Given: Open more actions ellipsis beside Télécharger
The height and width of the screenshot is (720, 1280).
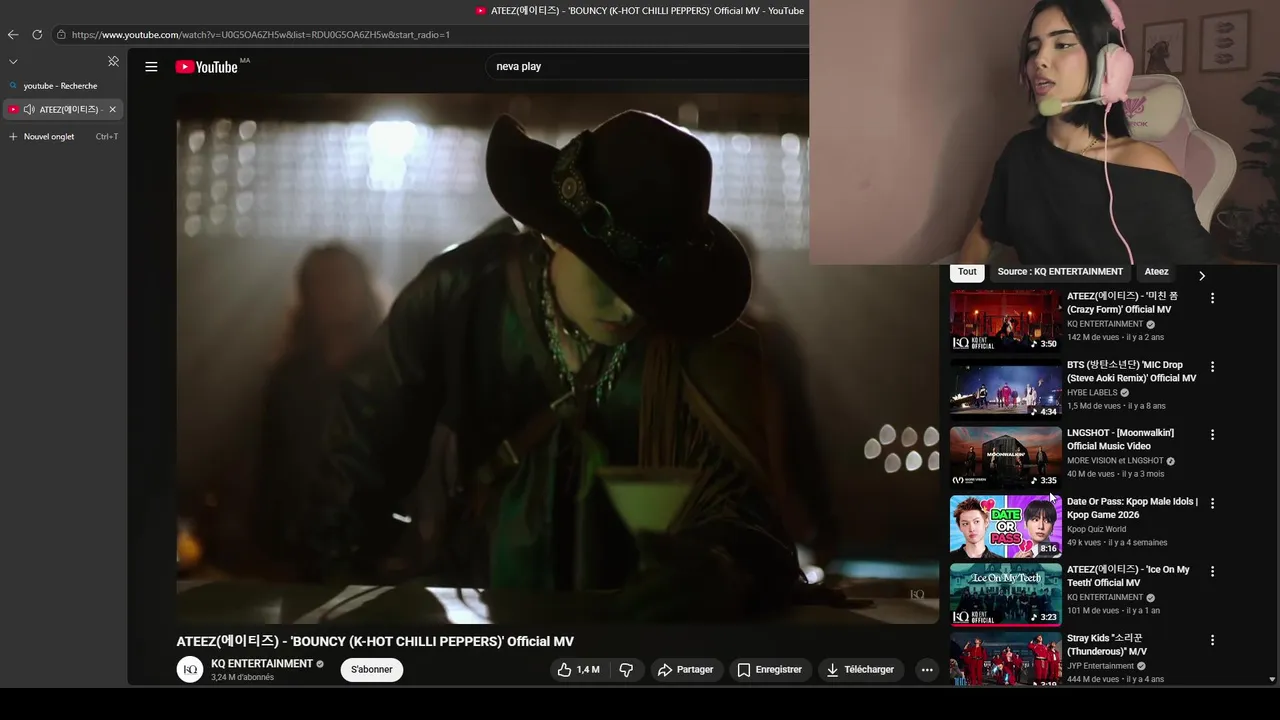Looking at the screenshot, I should click(x=927, y=670).
